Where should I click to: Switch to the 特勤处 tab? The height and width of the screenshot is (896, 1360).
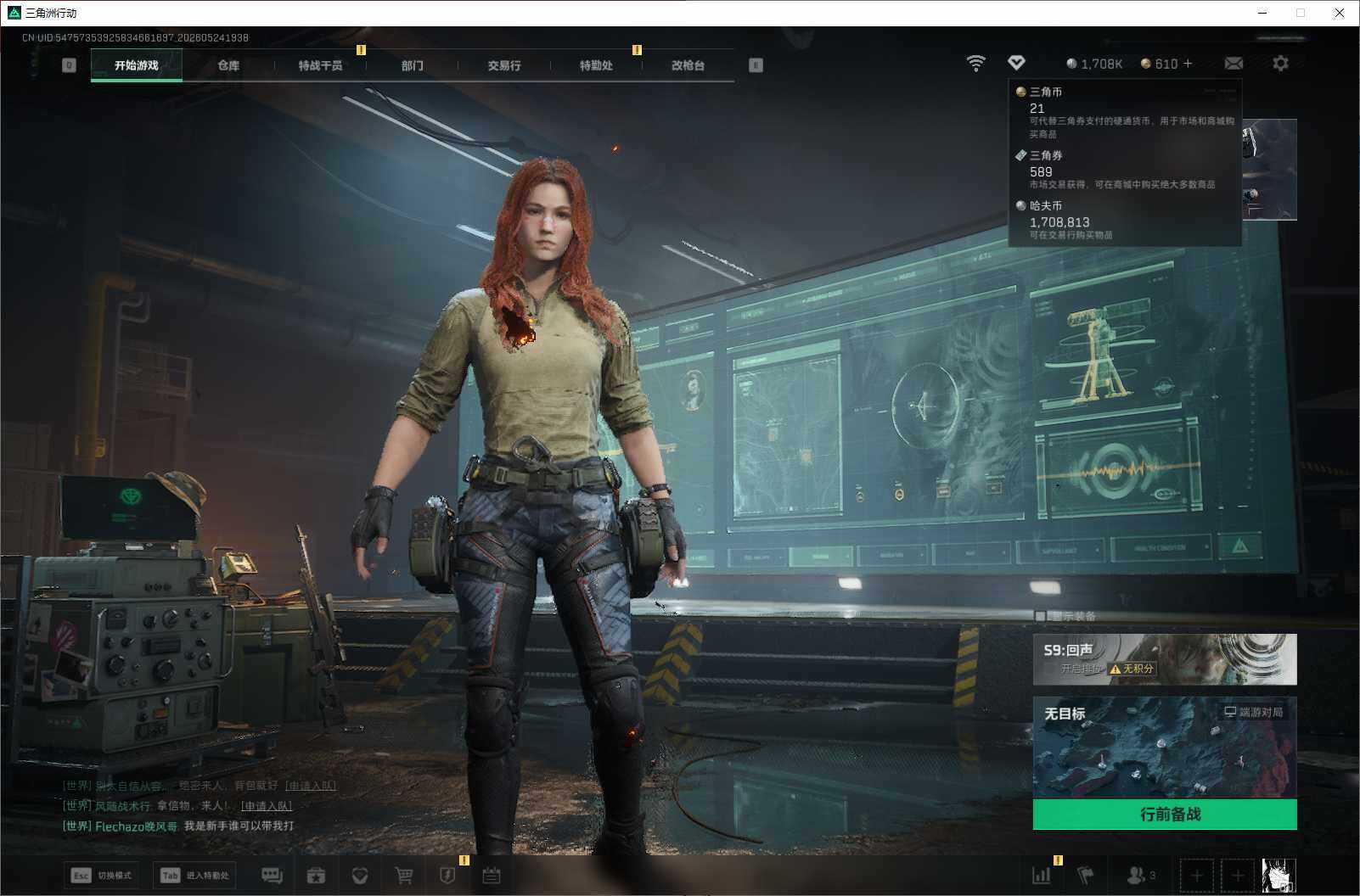pyautogui.click(x=596, y=65)
